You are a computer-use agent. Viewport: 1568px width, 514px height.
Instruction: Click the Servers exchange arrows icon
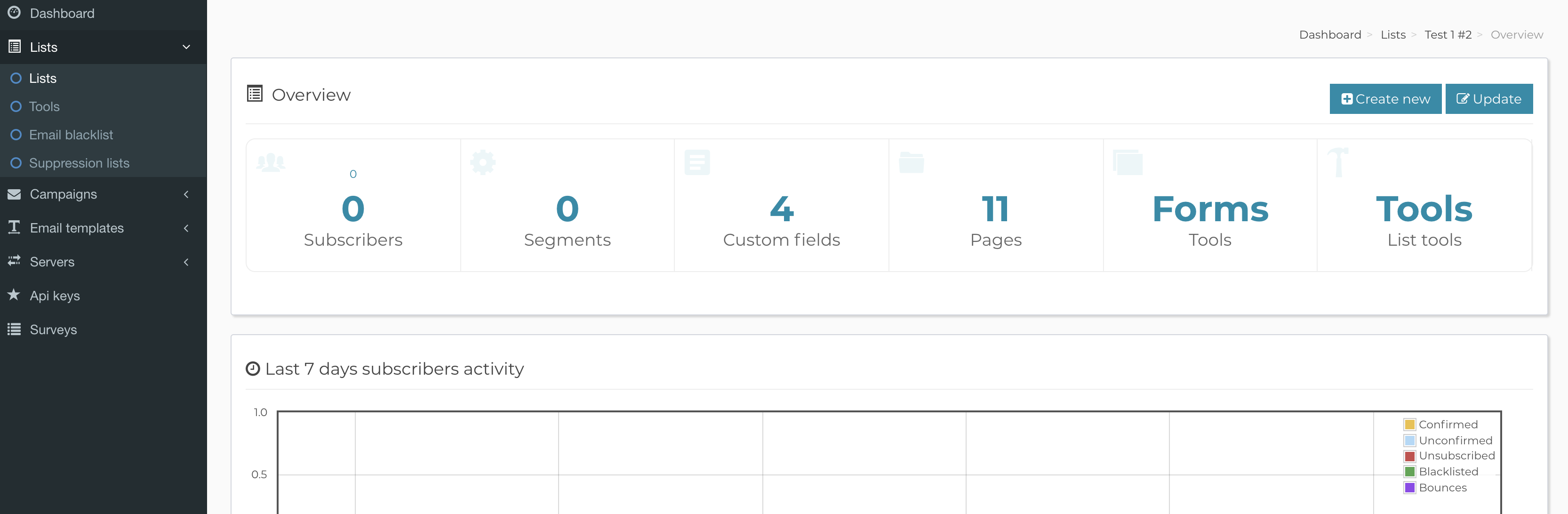point(14,261)
